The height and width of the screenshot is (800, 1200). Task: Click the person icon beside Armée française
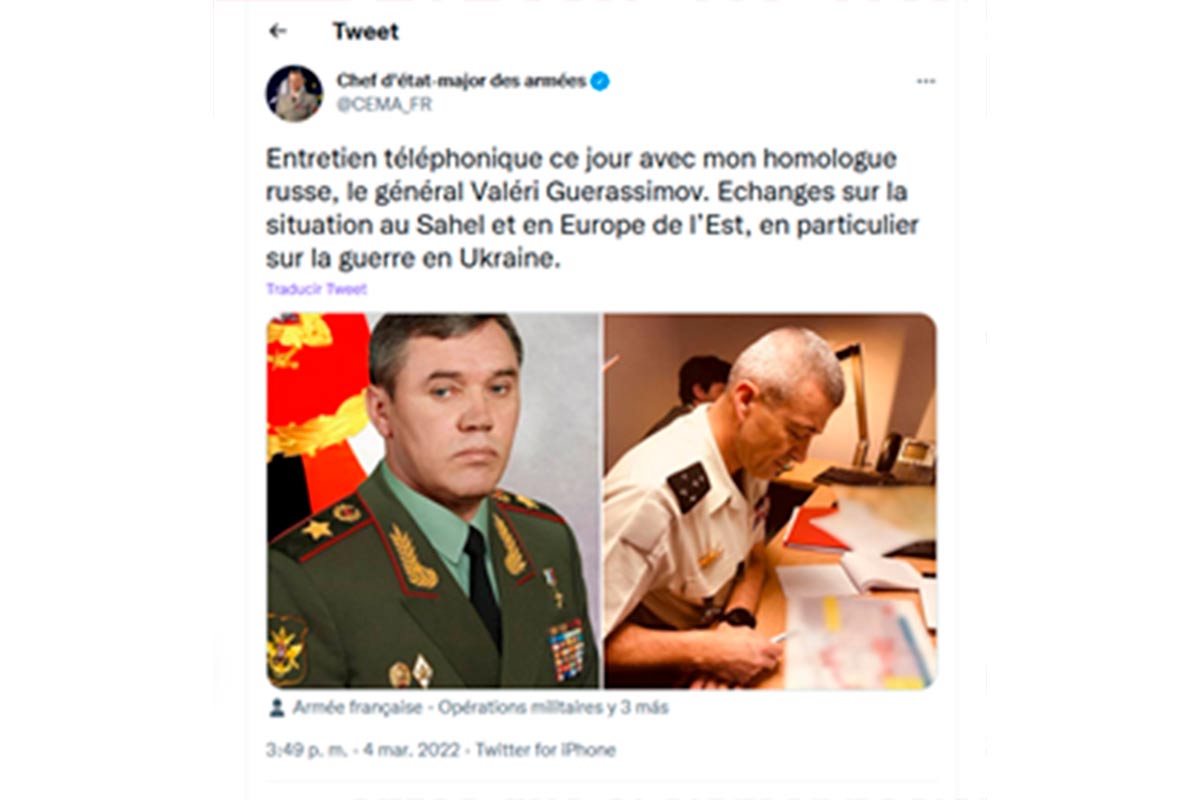point(277,708)
